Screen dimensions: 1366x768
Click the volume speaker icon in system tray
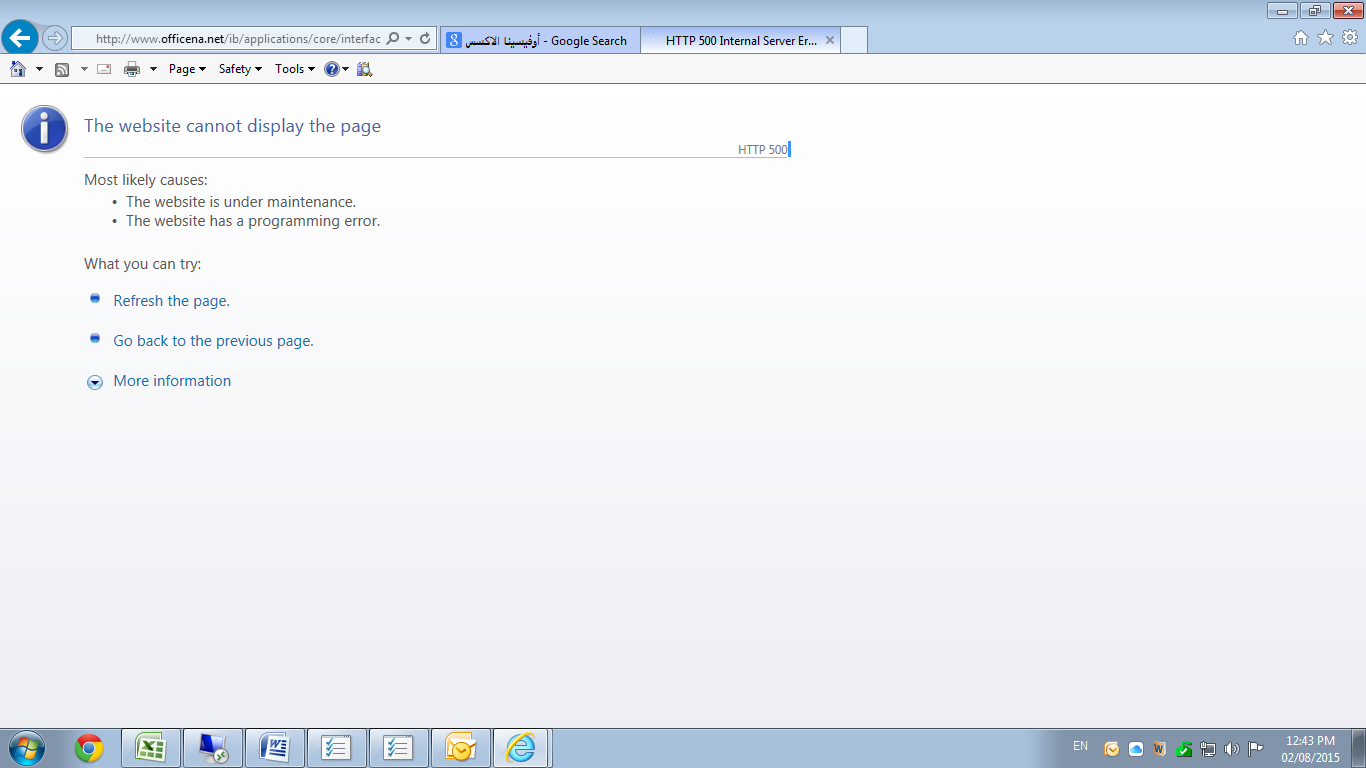coord(1231,749)
